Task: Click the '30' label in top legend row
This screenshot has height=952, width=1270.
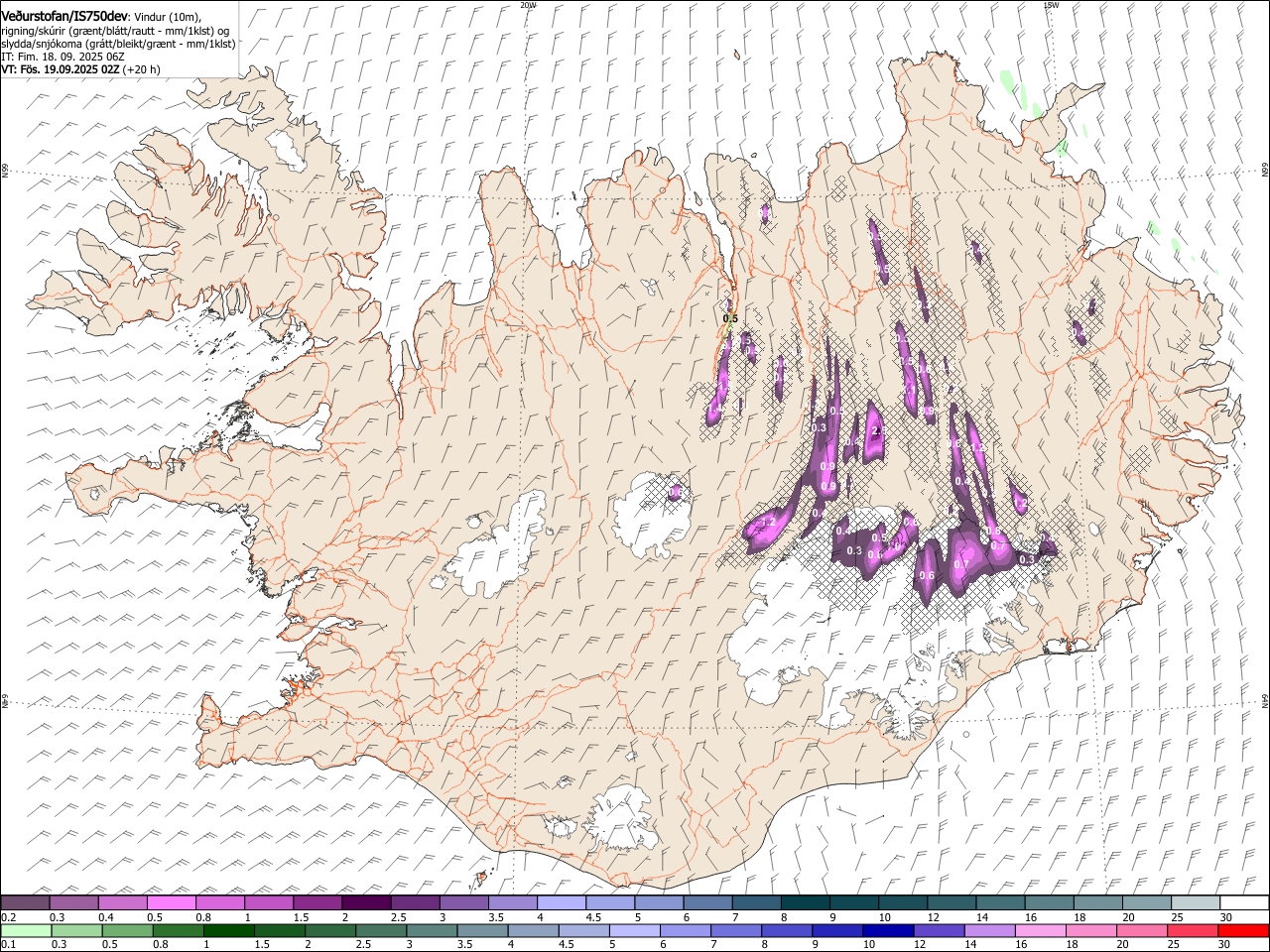Action: [1226, 917]
